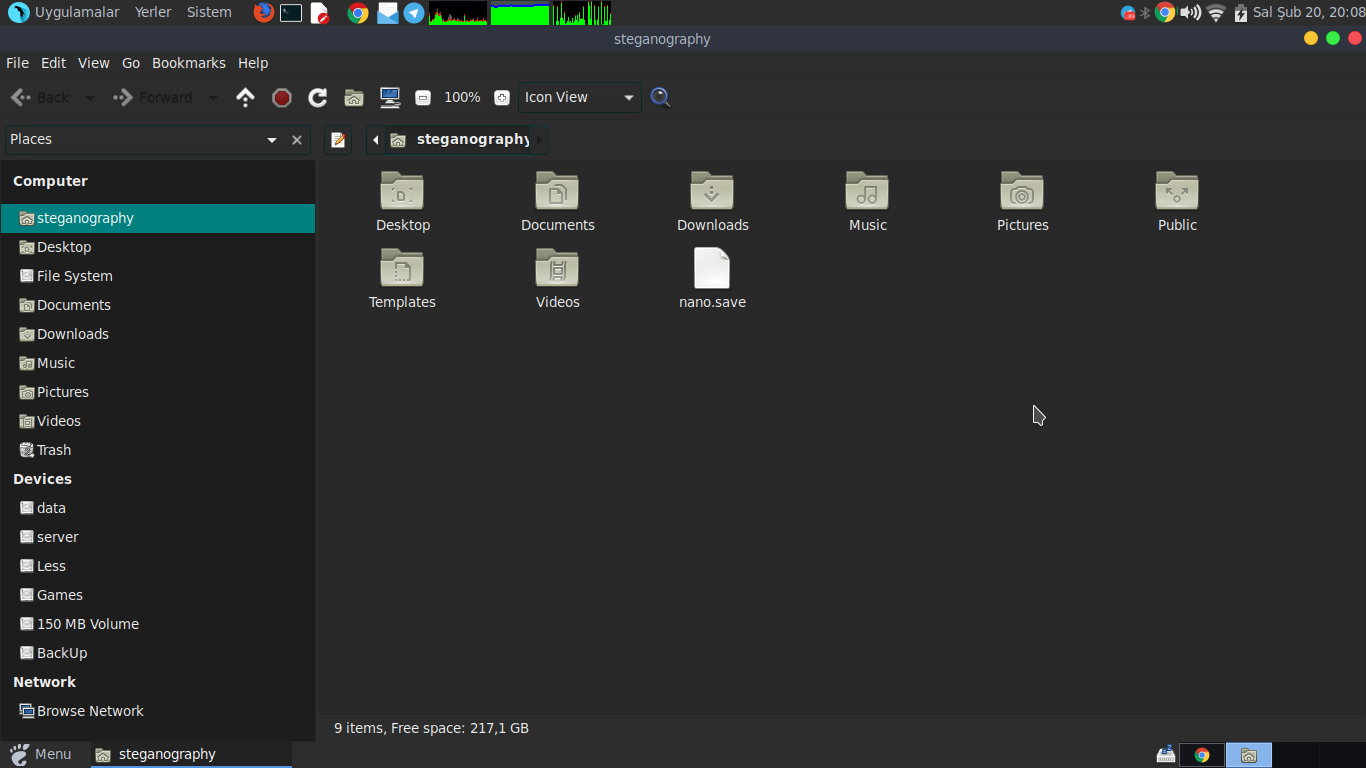Click path bar right scroll arrow

[539, 140]
